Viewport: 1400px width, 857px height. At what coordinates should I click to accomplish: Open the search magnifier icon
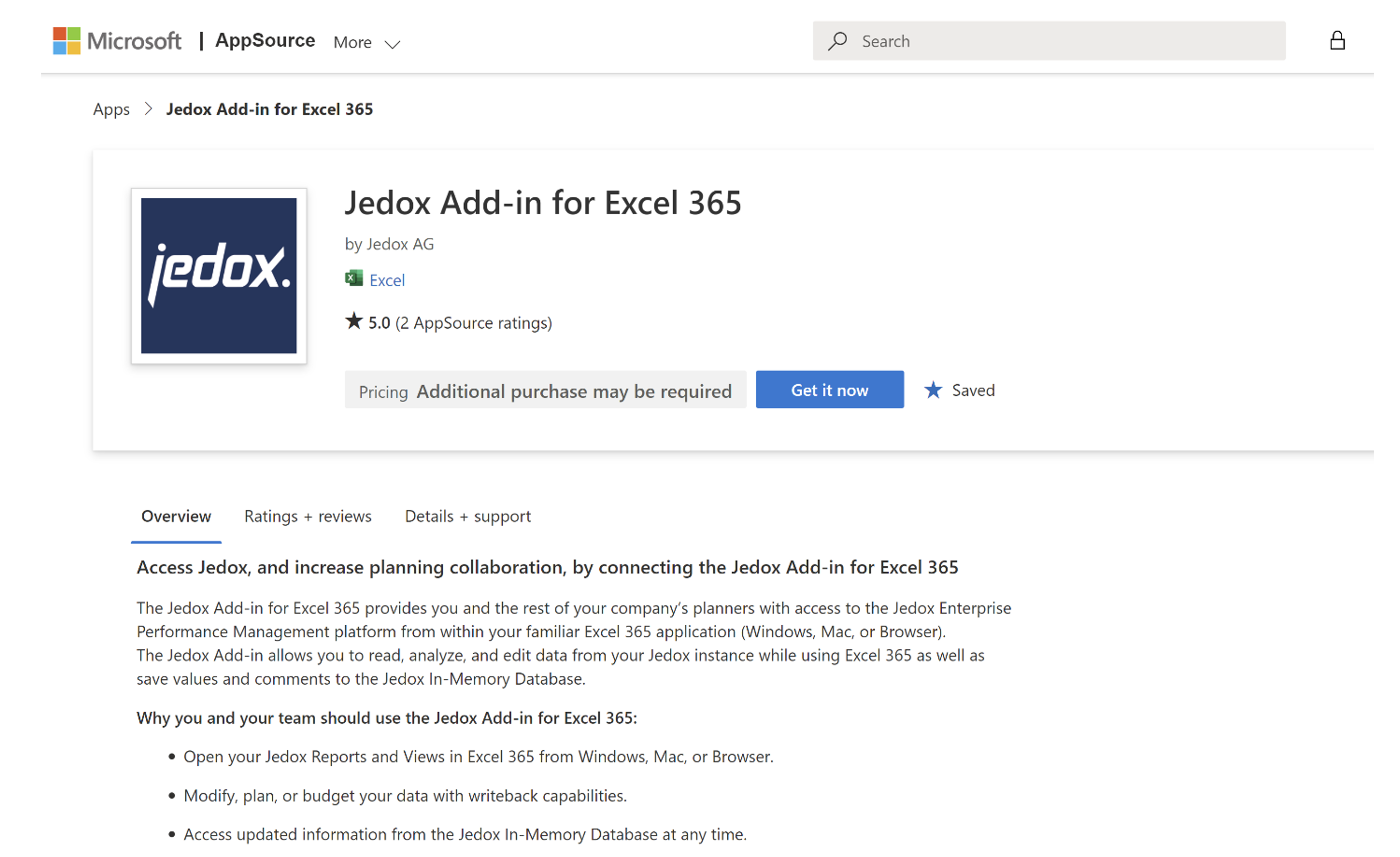pyautogui.click(x=838, y=41)
